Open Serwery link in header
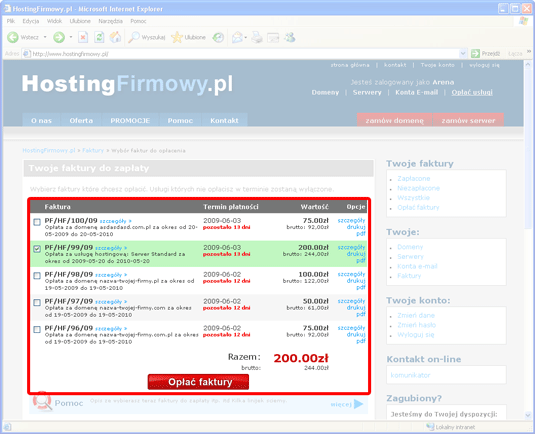 tap(367, 92)
